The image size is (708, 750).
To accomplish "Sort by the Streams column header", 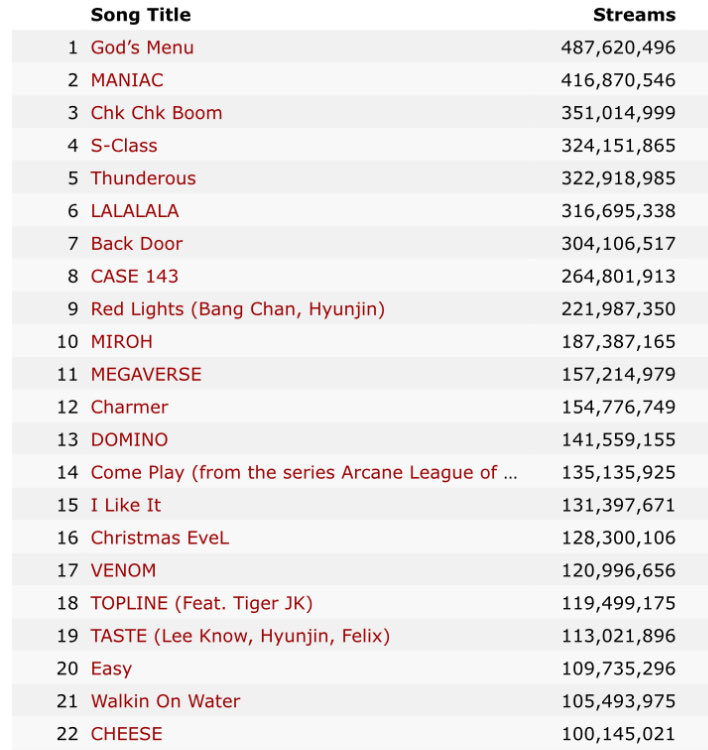I will [x=634, y=15].
